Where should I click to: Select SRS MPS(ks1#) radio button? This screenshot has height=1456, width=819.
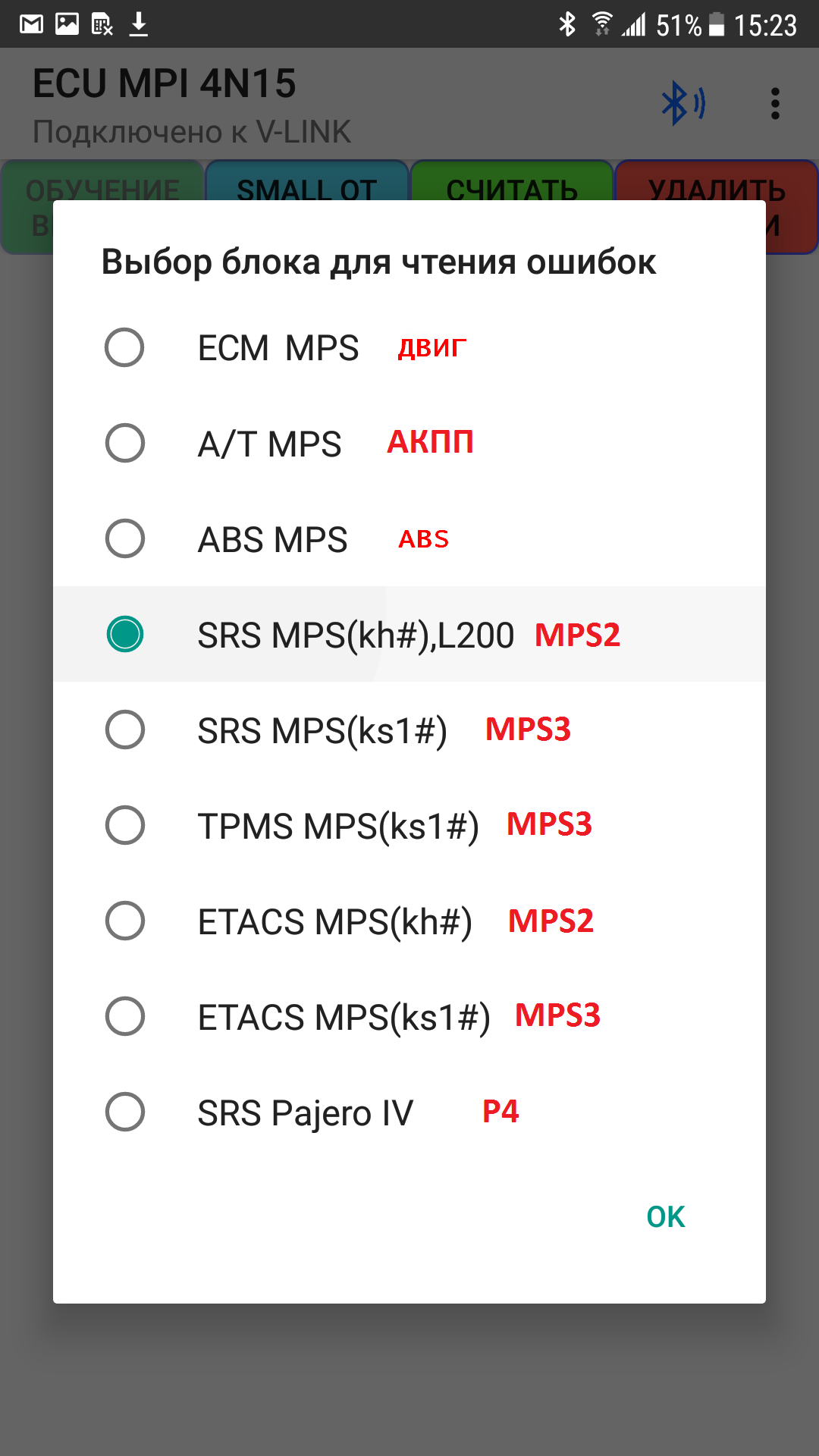coord(125,730)
